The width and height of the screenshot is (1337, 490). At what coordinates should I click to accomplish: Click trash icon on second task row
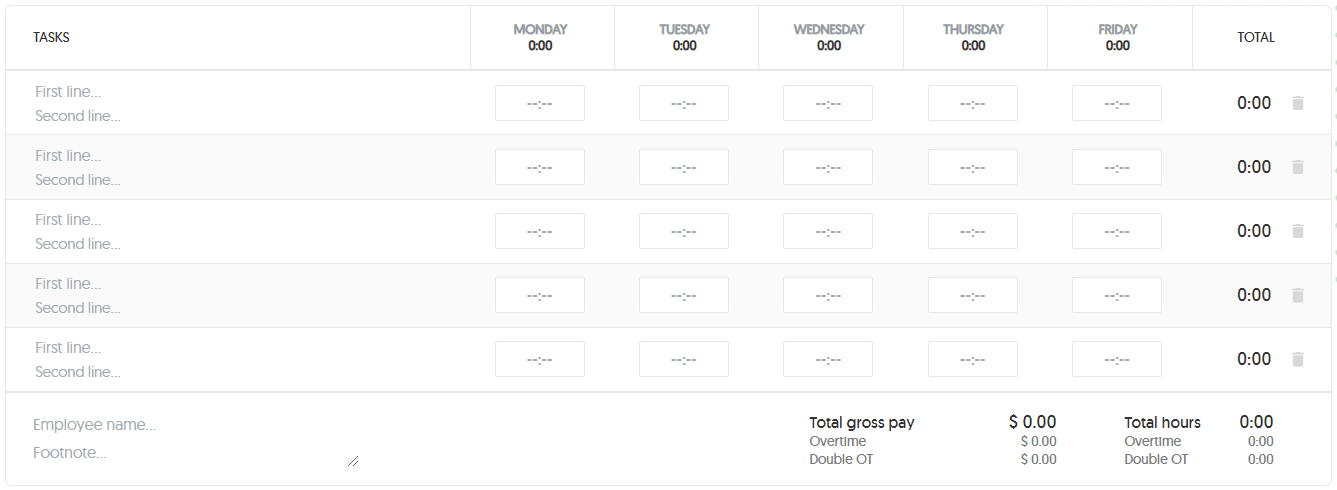pos(1298,167)
